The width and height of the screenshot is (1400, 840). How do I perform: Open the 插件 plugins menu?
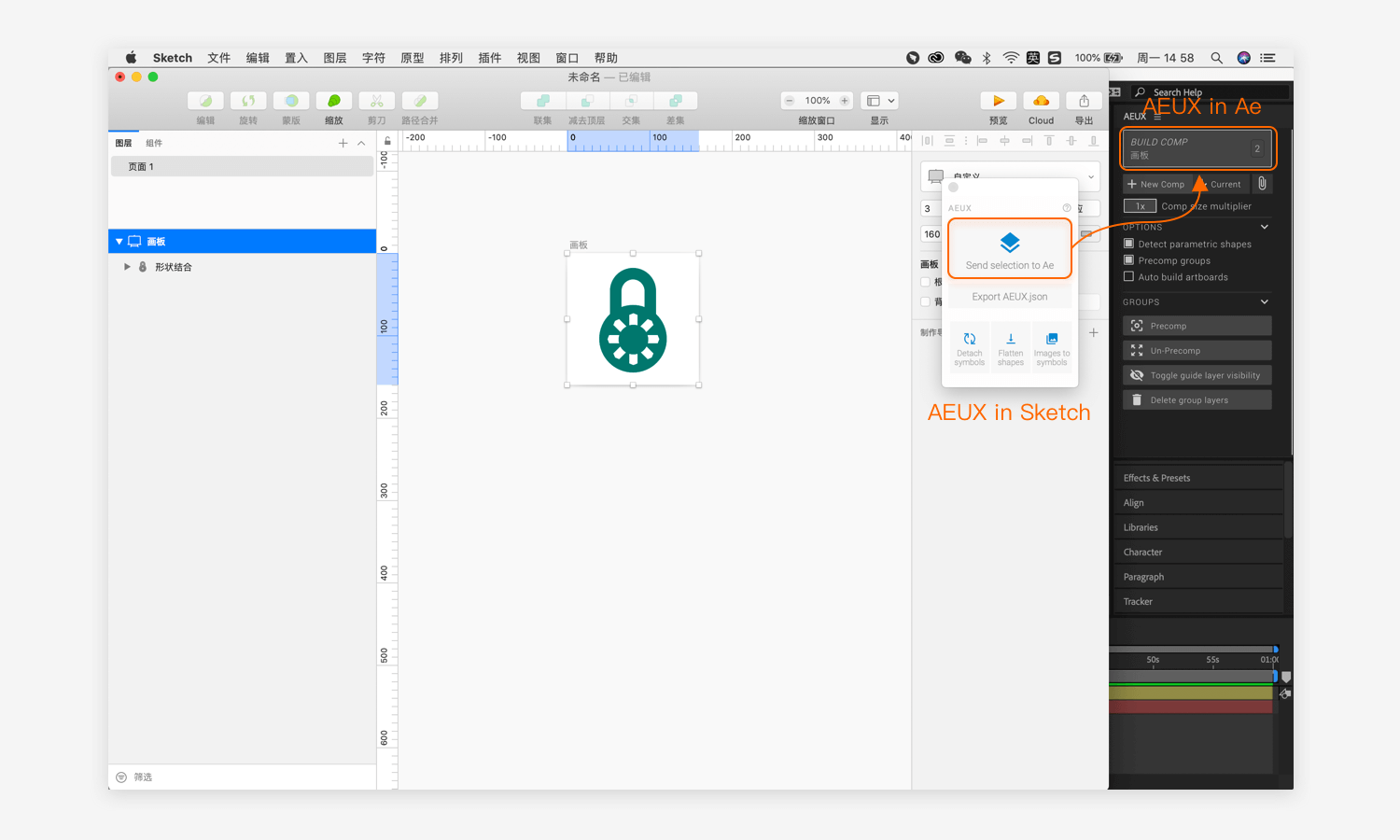(x=489, y=58)
